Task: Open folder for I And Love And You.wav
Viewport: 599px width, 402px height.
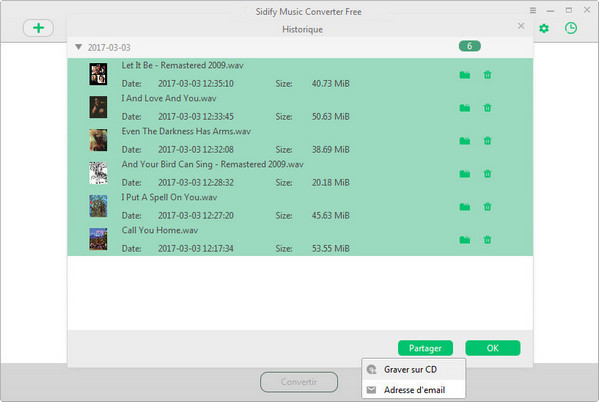Action: (465, 108)
